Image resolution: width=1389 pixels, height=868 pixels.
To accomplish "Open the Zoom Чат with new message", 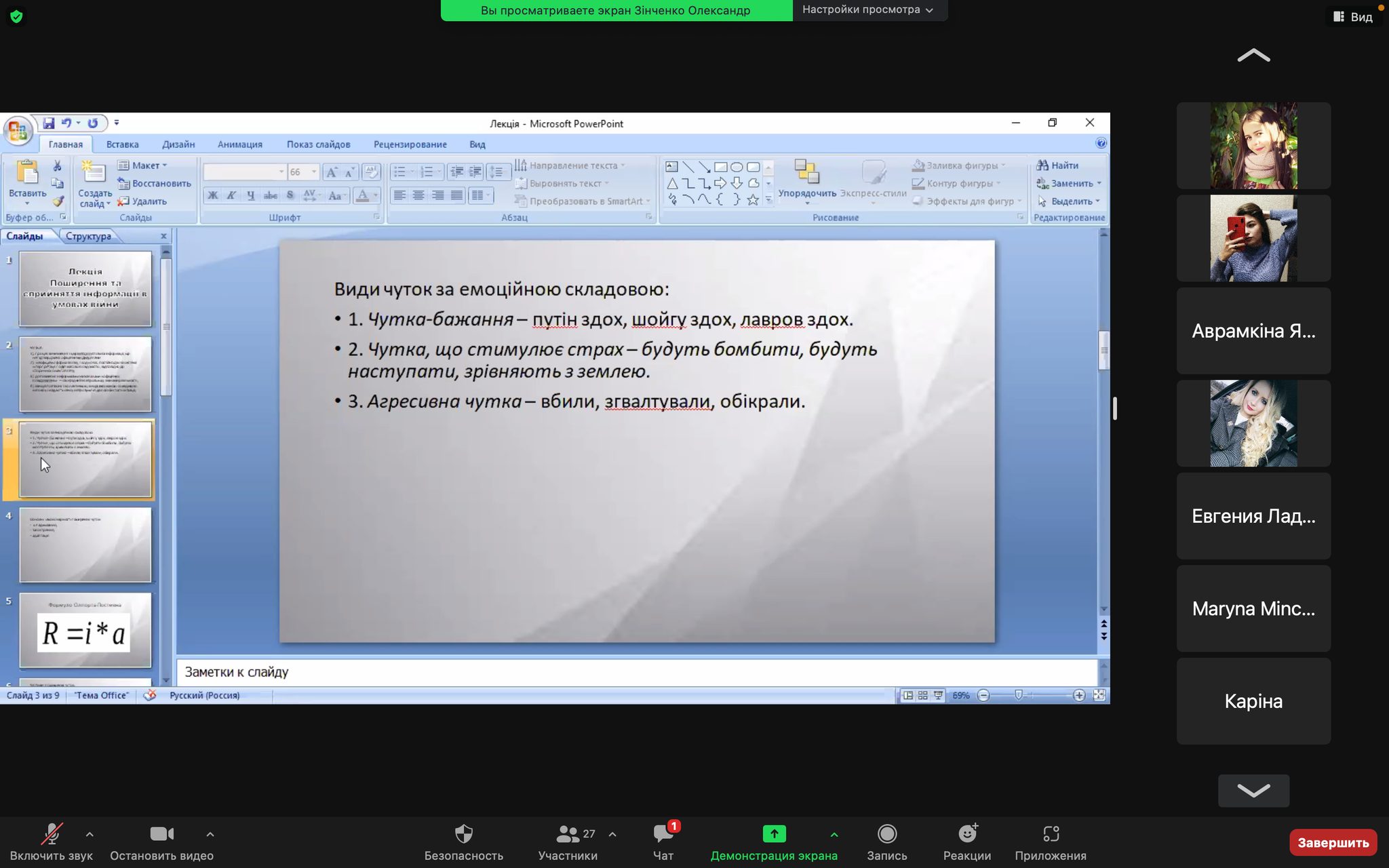I will point(663,842).
